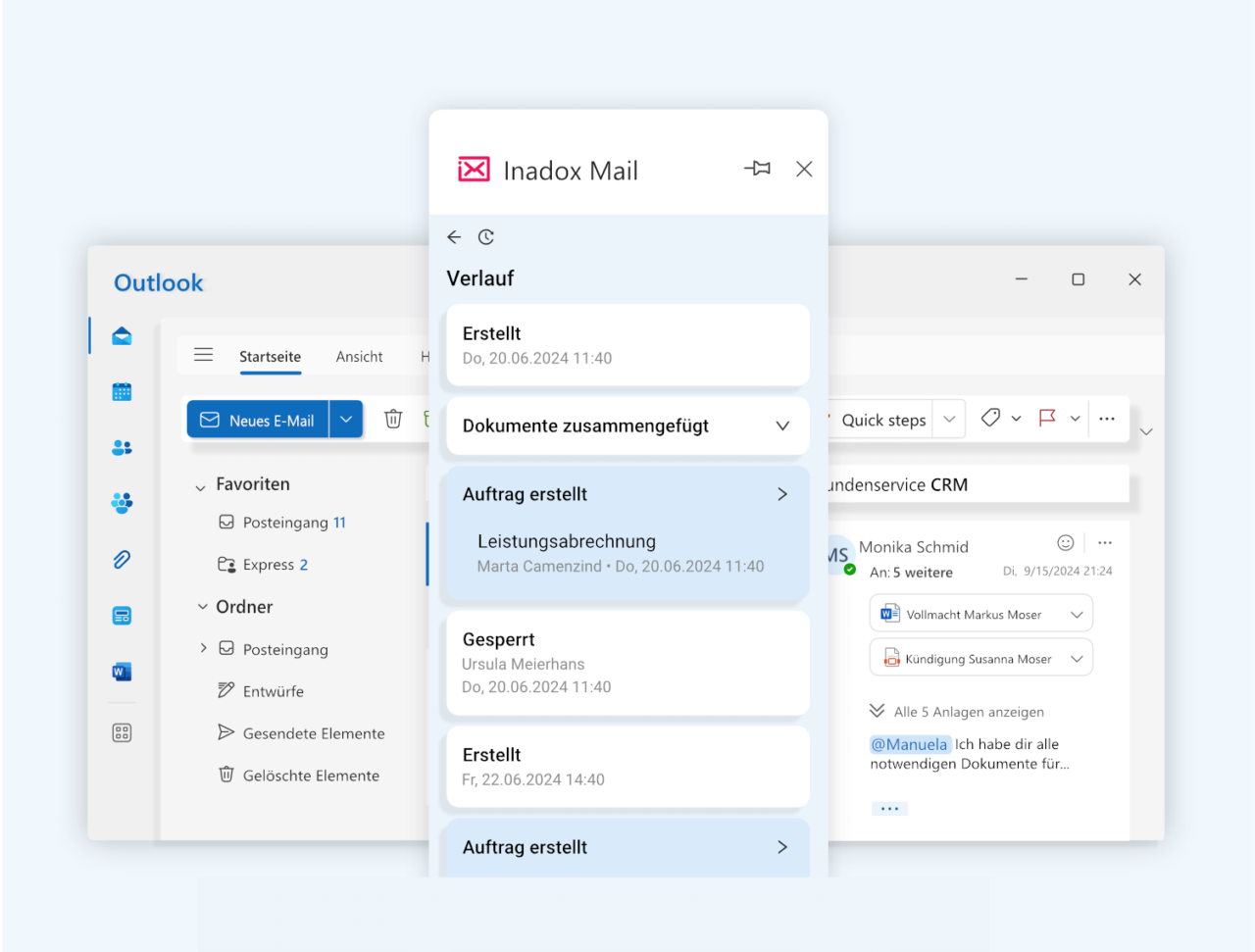The width and height of the screenshot is (1255, 952).
Task: Open the People contacts icon in sidebar
Action: coord(122,448)
